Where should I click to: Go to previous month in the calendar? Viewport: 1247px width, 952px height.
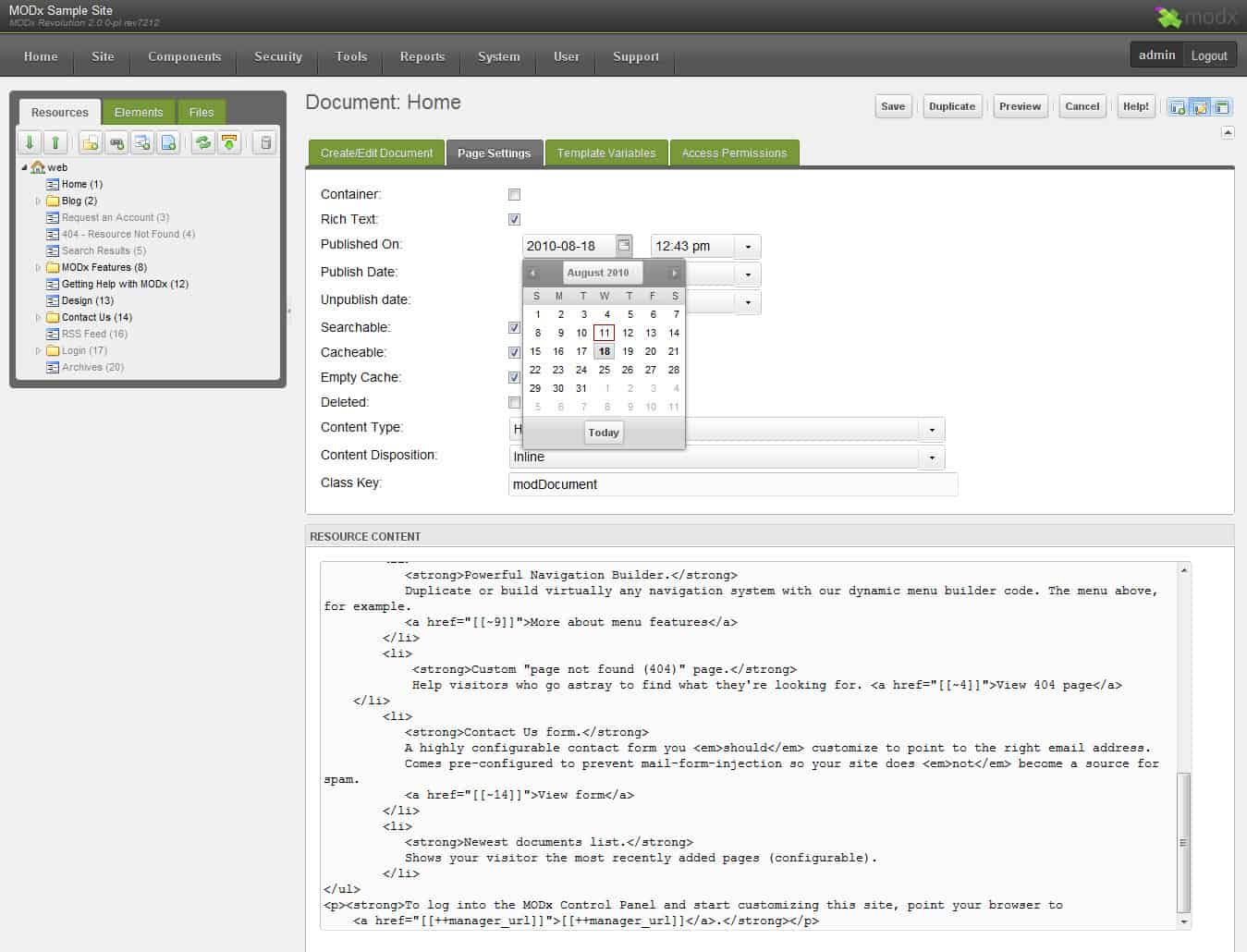[x=533, y=273]
